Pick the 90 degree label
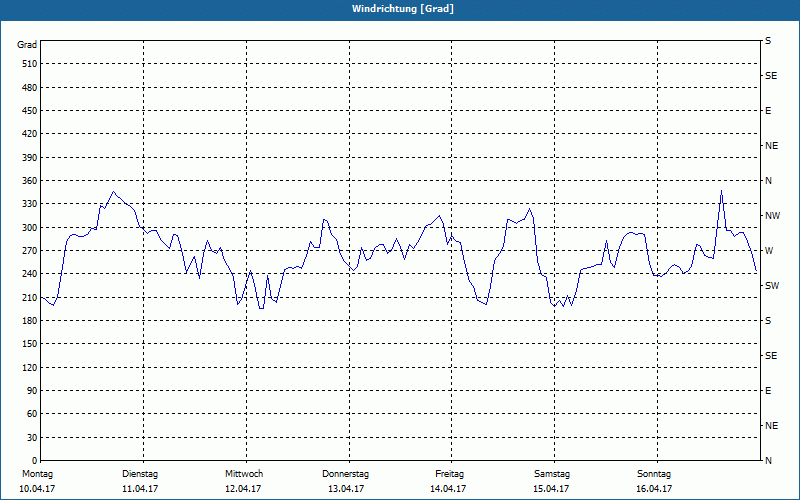The height and width of the screenshot is (500, 800). (32, 391)
